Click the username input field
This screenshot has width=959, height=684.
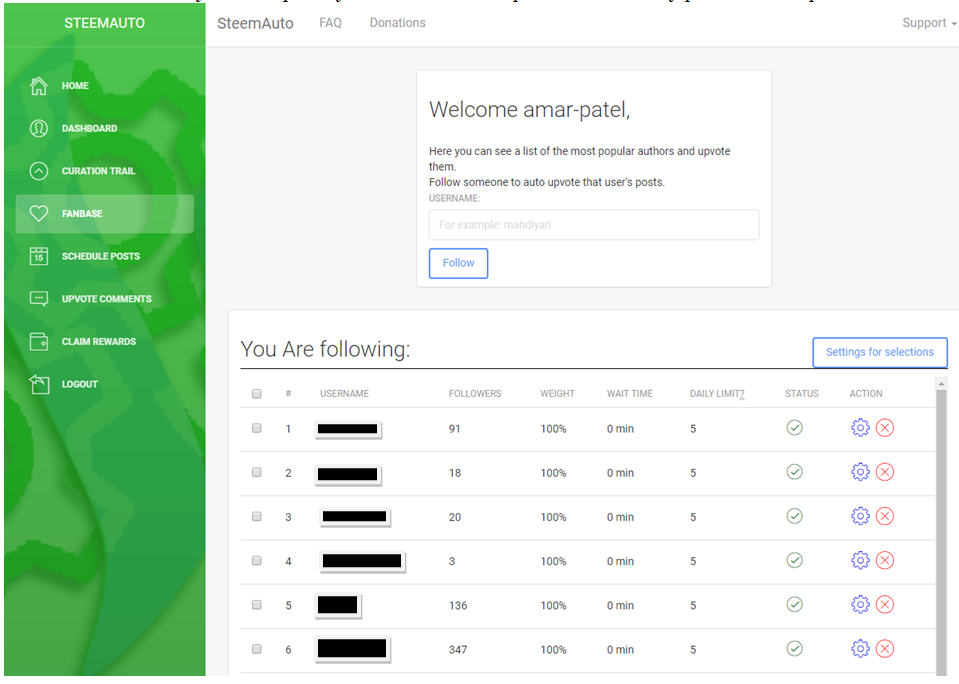pos(594,225)
